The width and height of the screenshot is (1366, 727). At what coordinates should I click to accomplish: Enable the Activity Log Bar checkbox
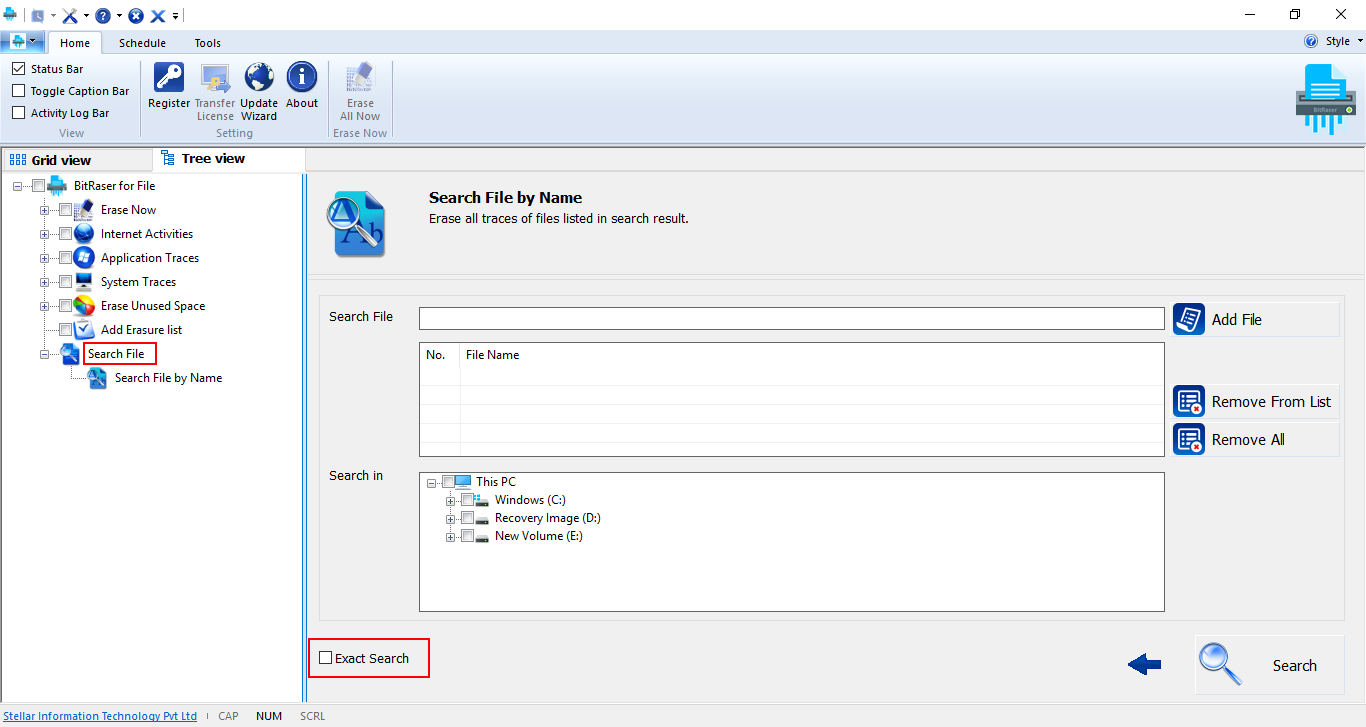click(x=18, y=113)
